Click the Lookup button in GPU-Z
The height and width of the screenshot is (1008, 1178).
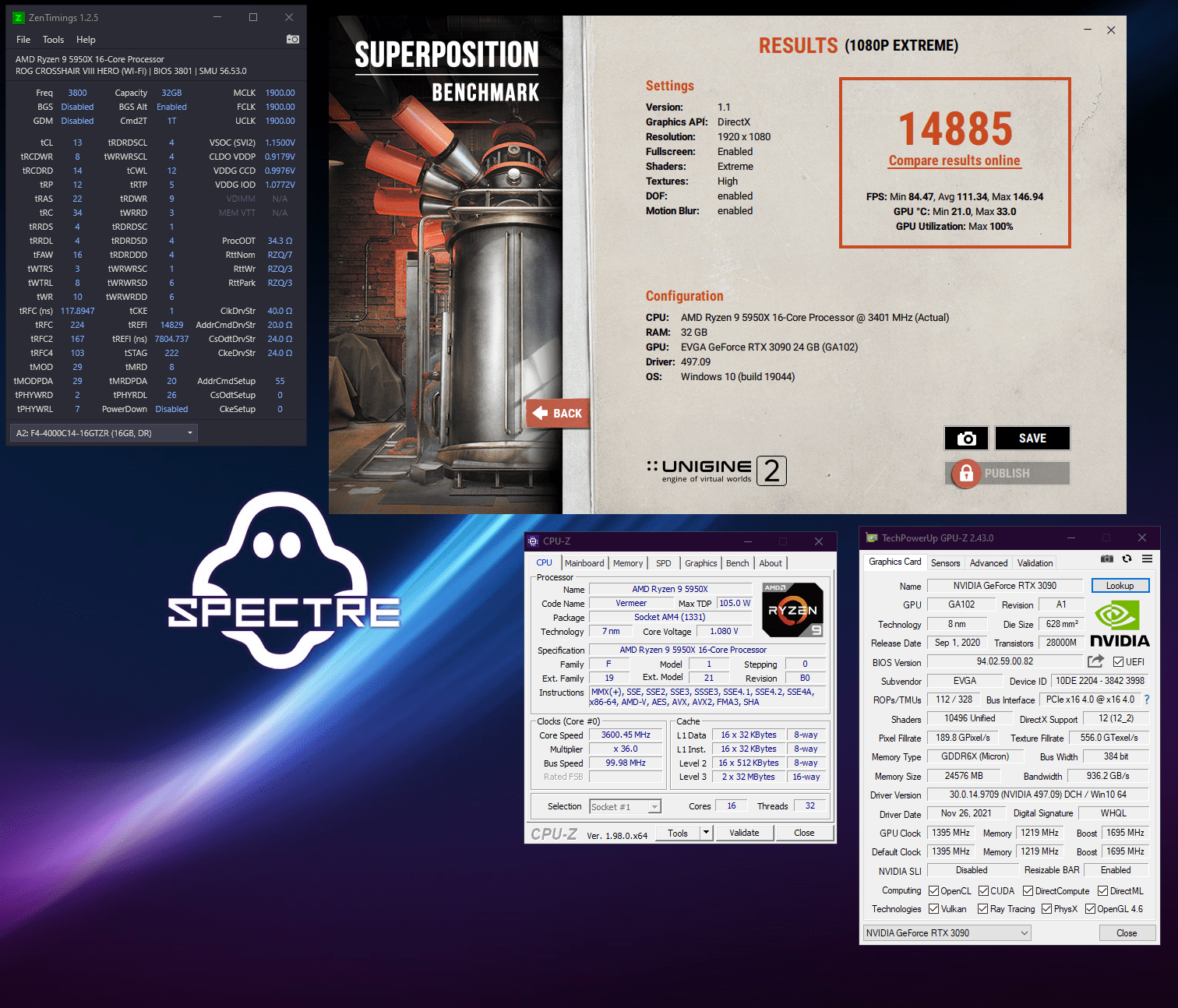(x=1120, y=586)
